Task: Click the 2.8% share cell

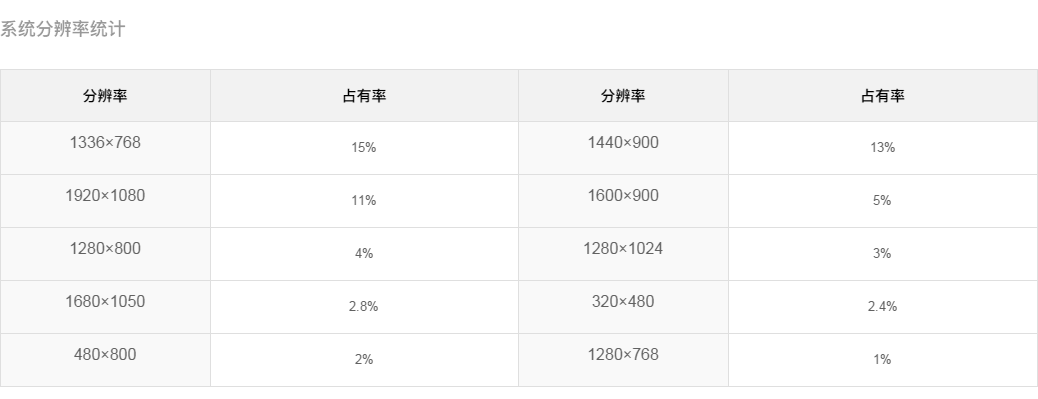Action: click(x=364, y=307)
